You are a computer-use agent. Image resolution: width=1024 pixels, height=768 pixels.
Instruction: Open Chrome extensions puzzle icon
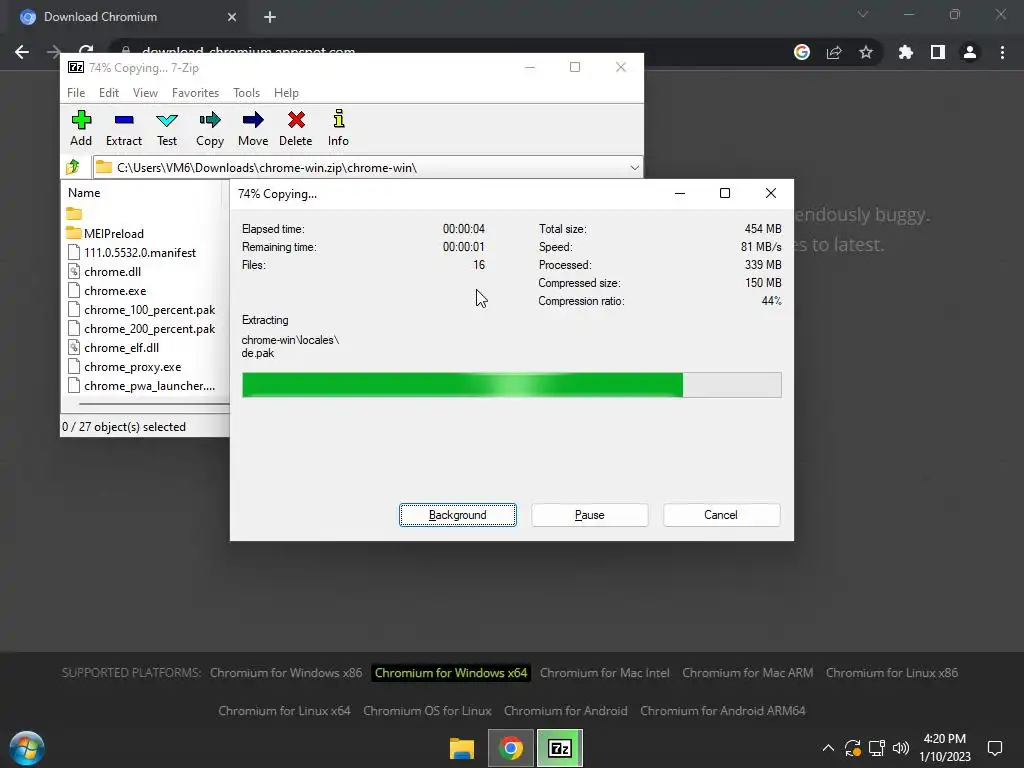[x=906, y=52]
